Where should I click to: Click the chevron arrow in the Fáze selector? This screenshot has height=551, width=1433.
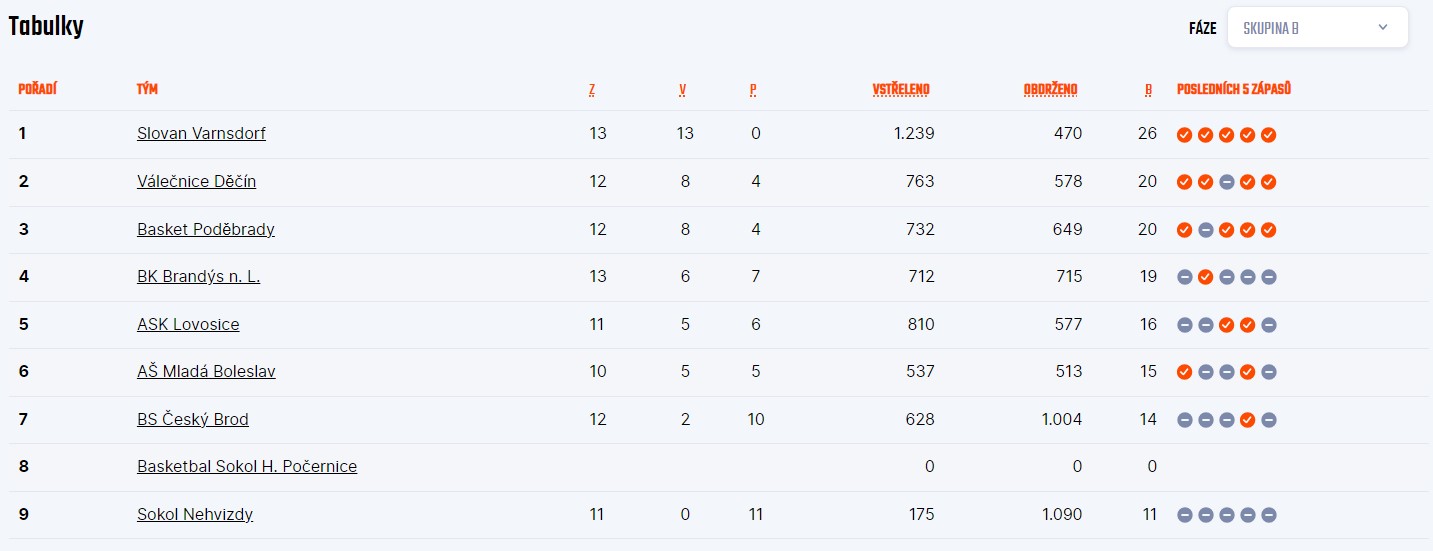coord(1383,27)
